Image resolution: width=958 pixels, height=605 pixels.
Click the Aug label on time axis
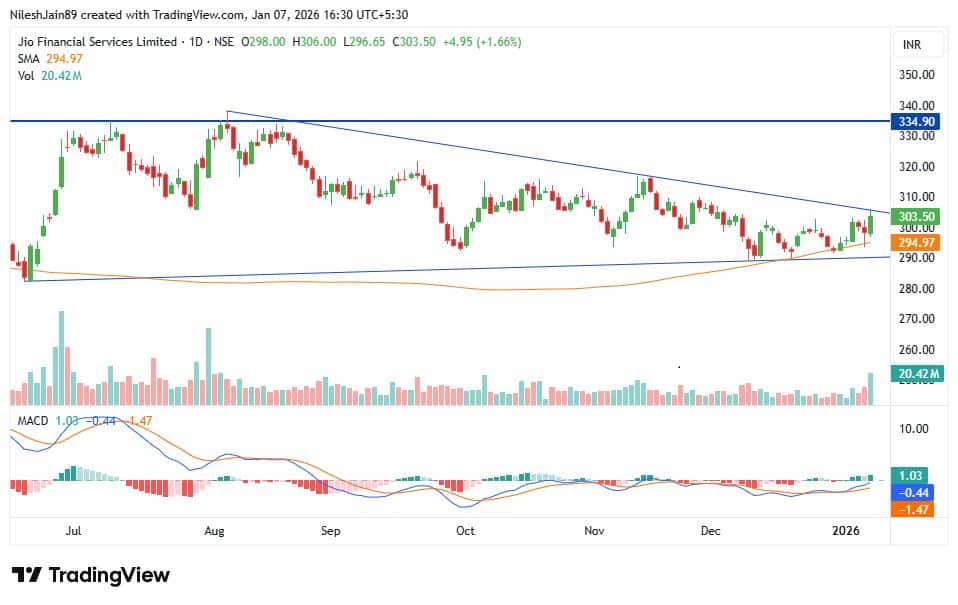click(x=214, y=530)
